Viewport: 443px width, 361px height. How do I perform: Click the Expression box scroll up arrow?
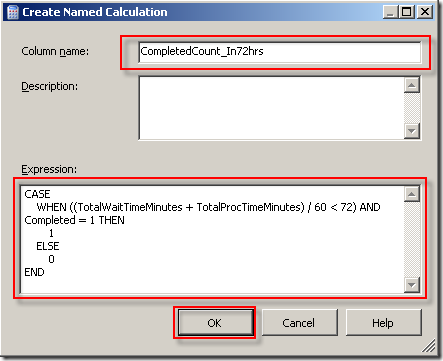pos(412,194)
